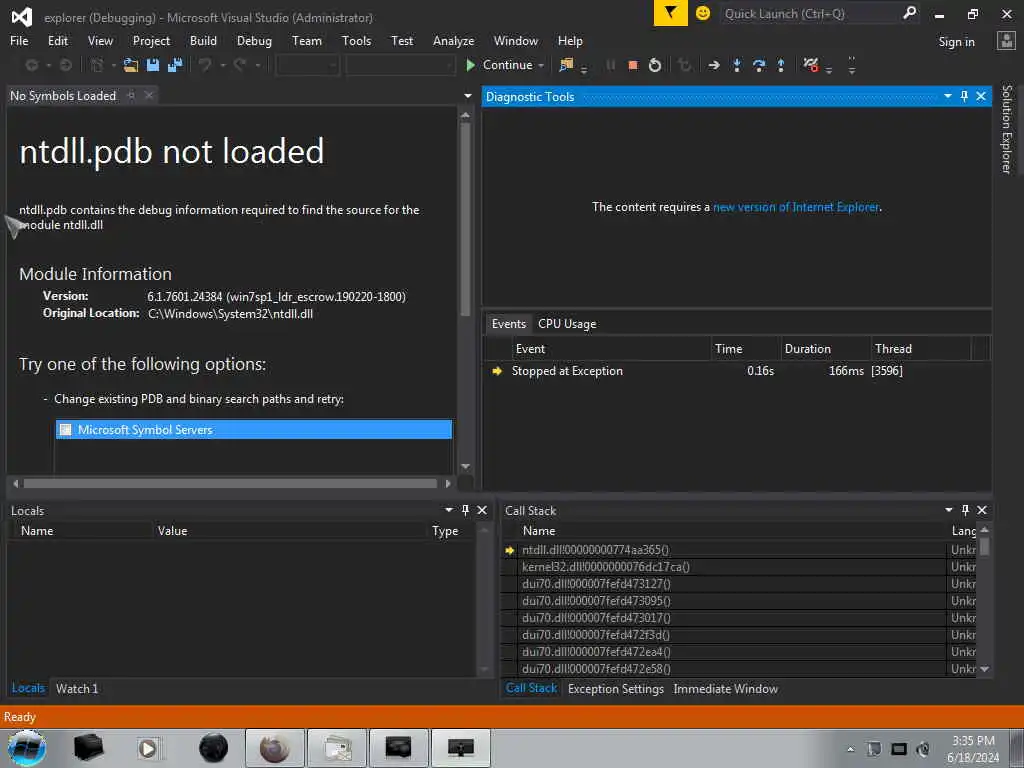This screenshot has width=1024, height=768.
Task: Switch to the Exception Settings tab
Action: pyautogui.click(x=615, y=688)
